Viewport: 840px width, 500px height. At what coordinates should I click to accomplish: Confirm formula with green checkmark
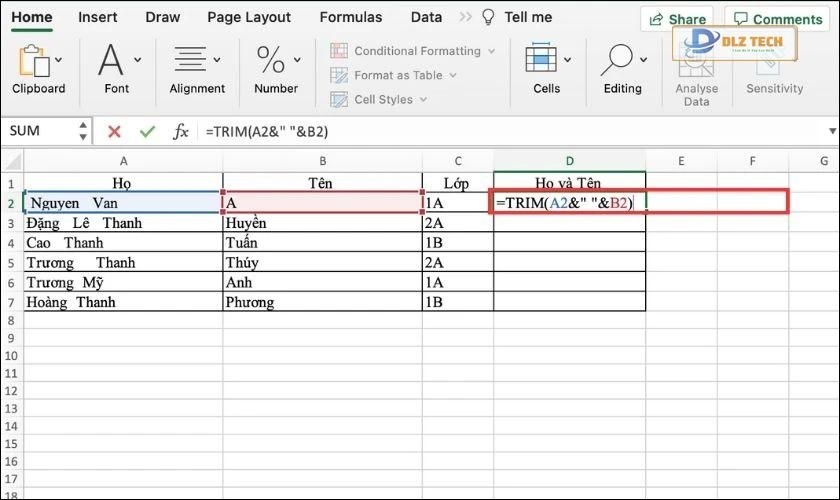pos(147,131)
